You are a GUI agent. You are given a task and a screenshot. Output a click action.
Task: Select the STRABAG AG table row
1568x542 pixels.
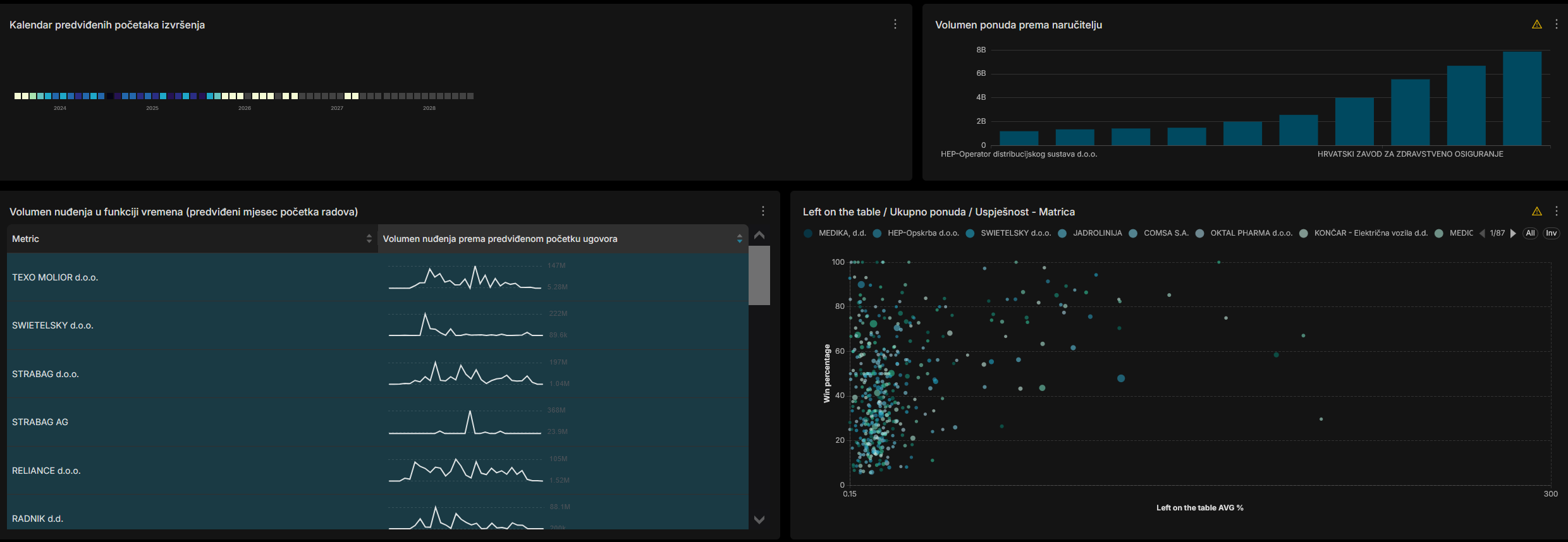tap(40, 422)
